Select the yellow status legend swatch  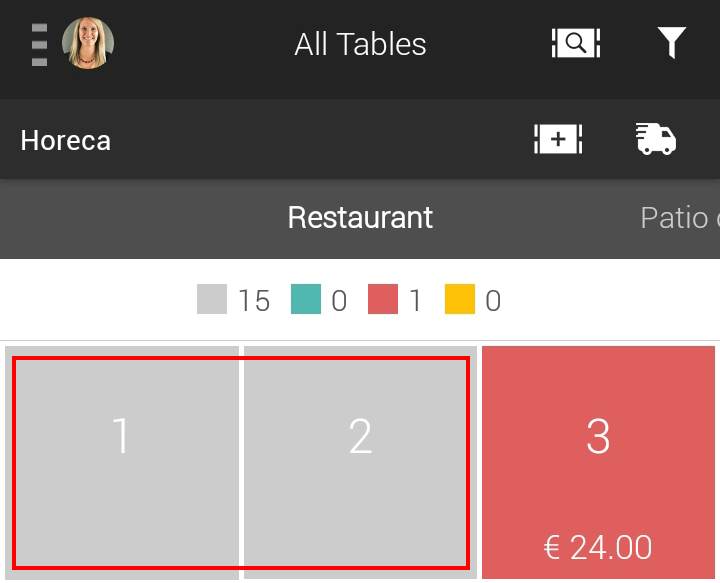(x=460, y=299)
